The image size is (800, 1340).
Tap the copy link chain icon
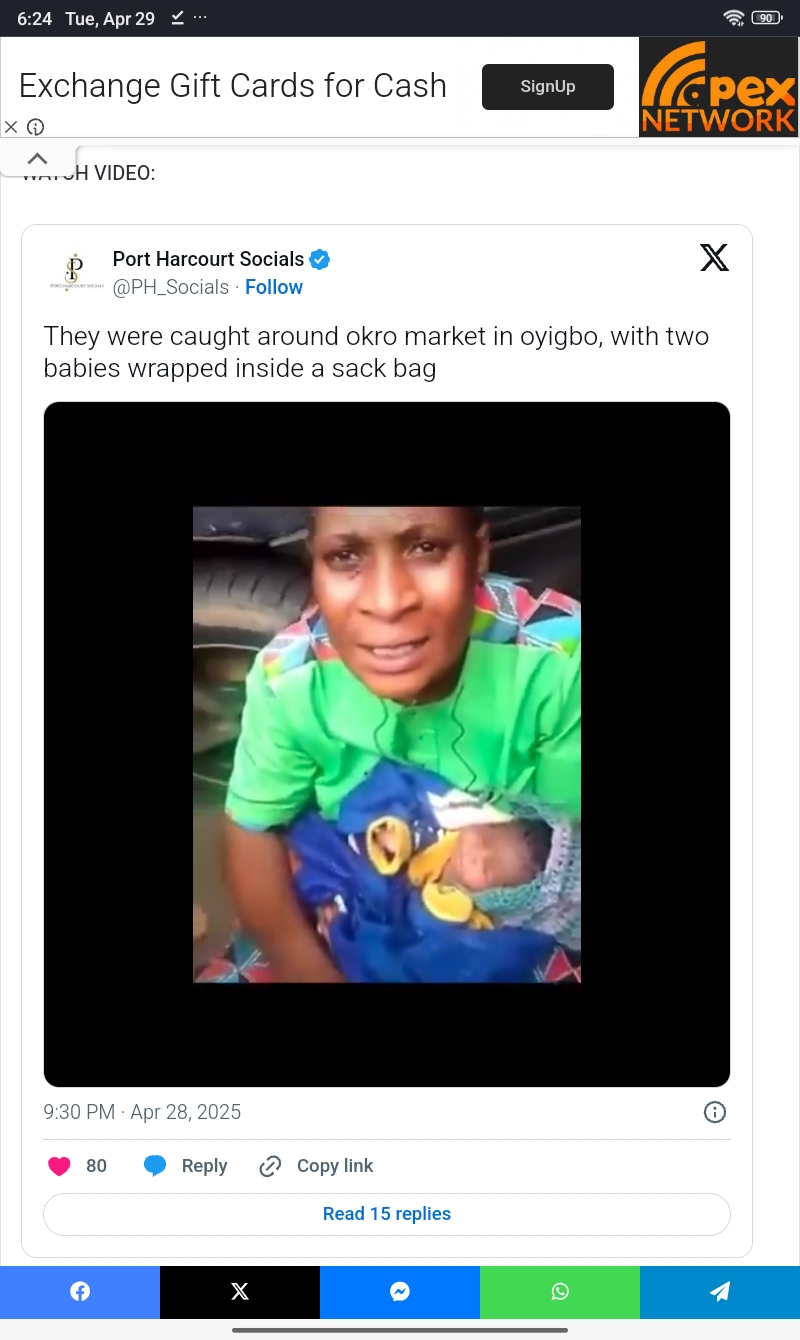tap(270, 1166)
